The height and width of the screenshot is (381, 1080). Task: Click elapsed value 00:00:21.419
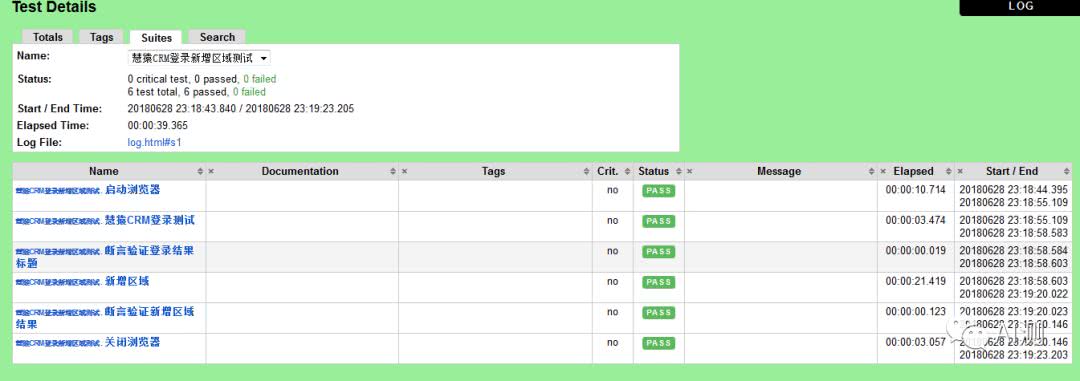pos(915,281)
